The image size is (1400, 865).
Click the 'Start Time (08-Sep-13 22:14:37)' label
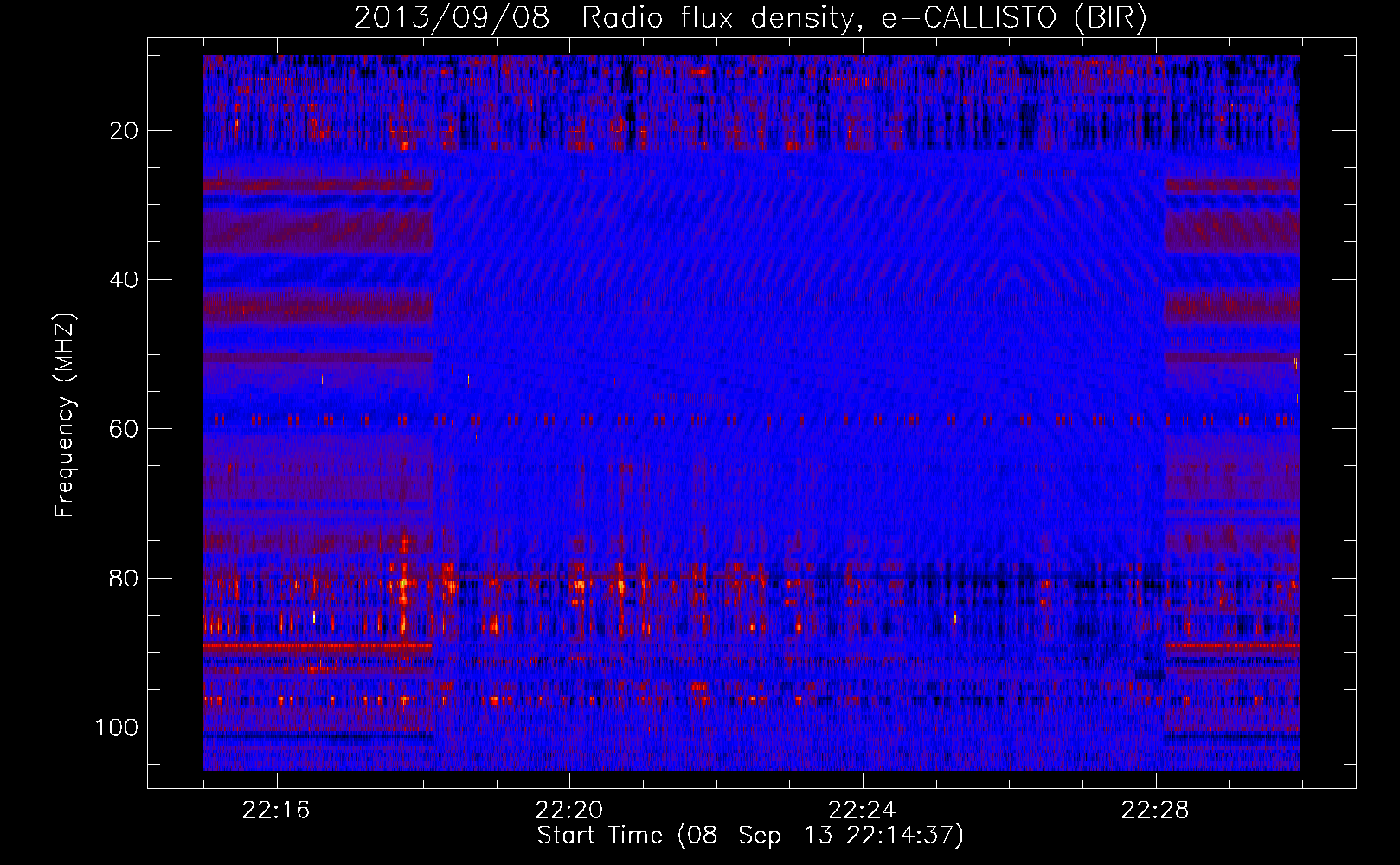coord(750,836)
